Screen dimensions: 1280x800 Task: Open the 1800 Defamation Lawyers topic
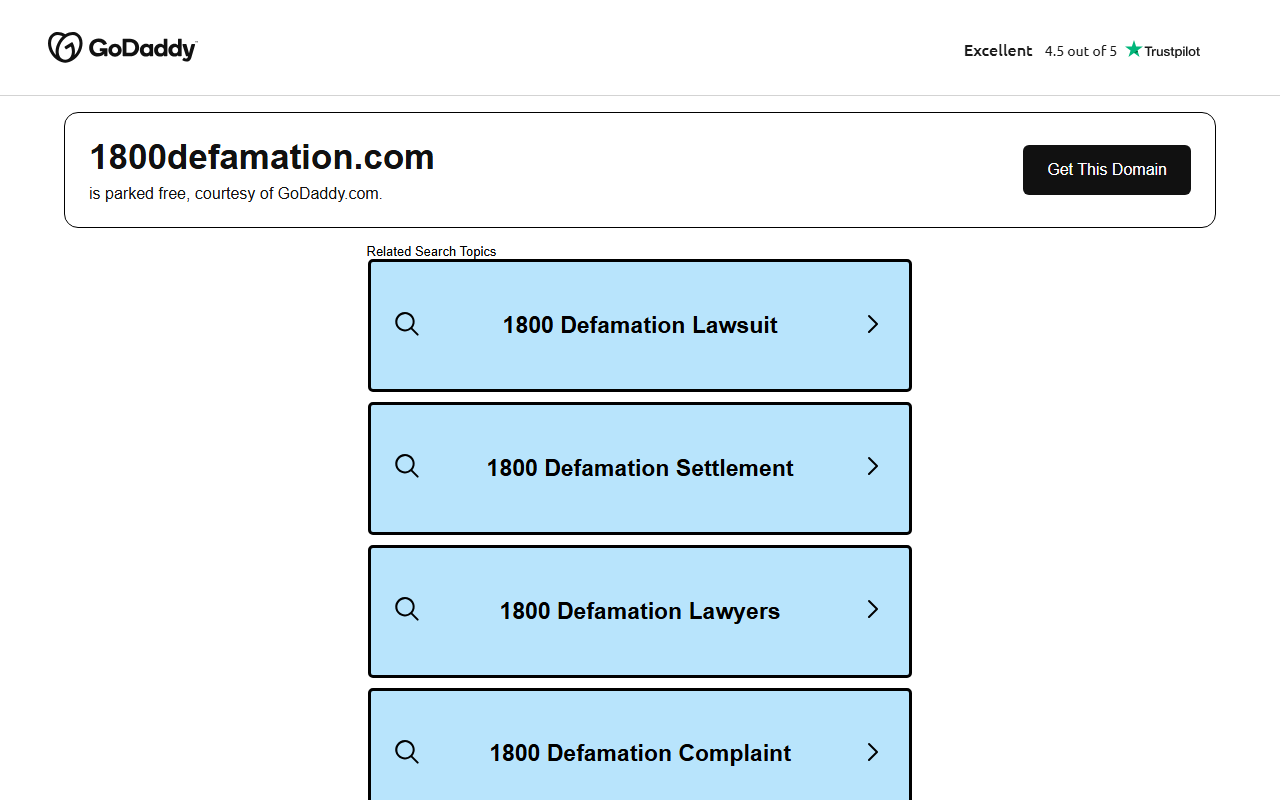[x=640, y=611]
